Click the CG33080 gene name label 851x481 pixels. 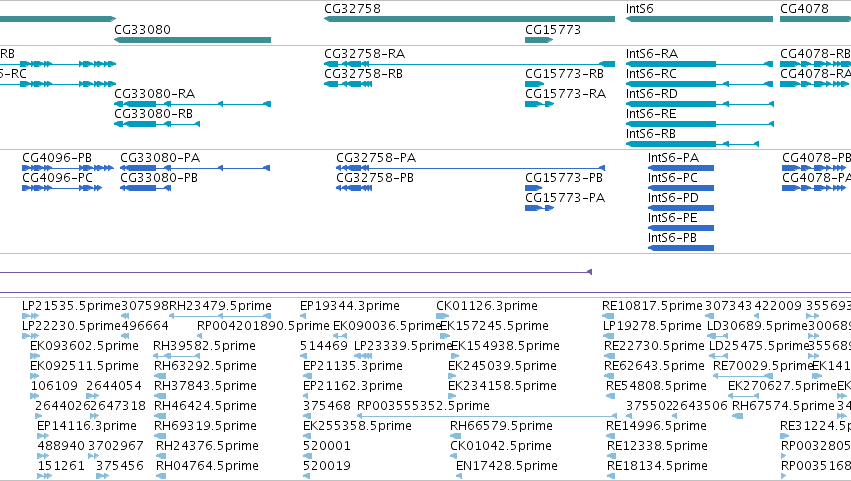point(142,29)
